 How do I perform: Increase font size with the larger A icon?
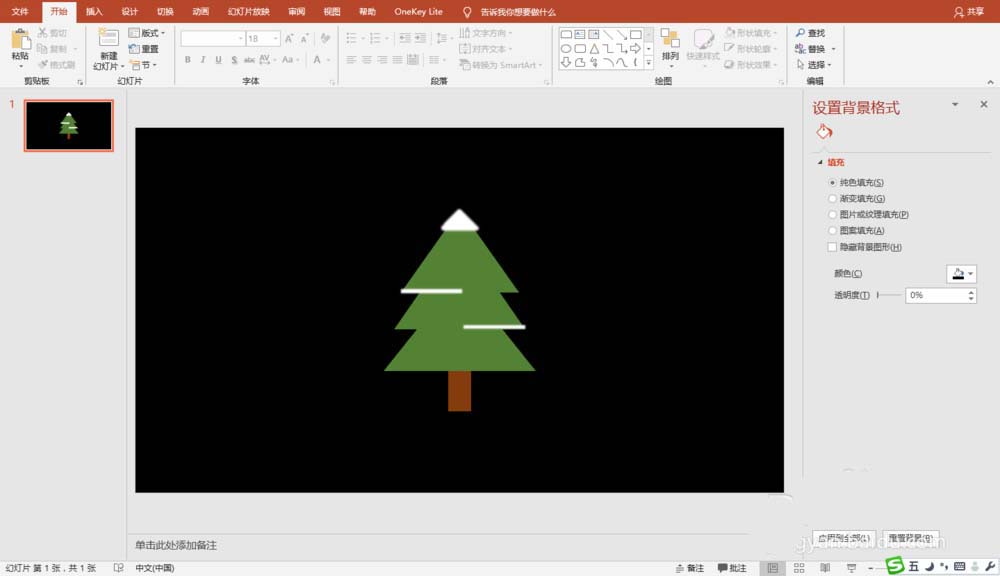(289, 39)
